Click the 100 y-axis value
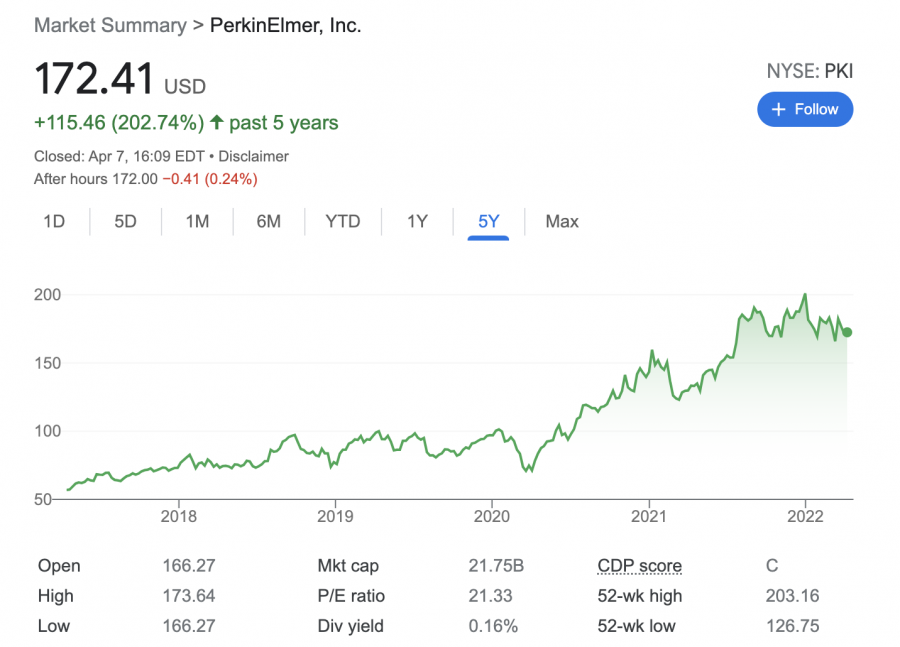The width and height of the screenshot is (900, 647). point(47,431)
